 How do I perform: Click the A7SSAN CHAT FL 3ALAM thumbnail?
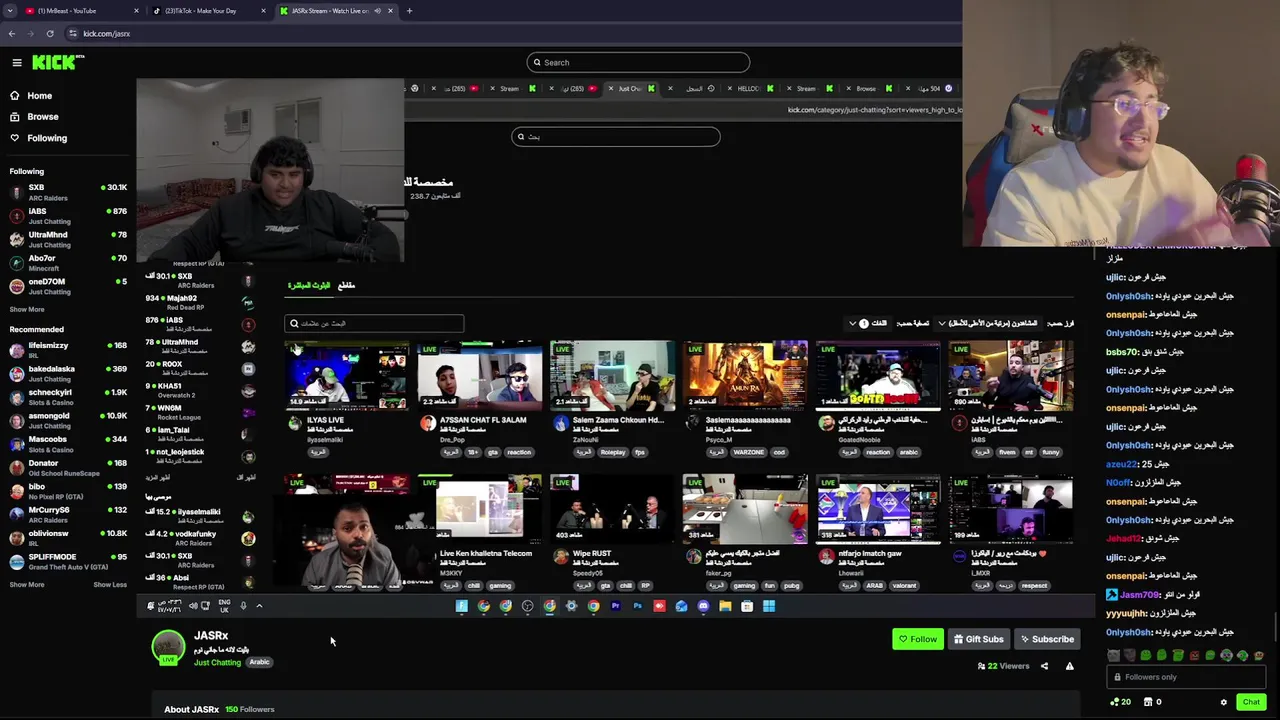480,376
